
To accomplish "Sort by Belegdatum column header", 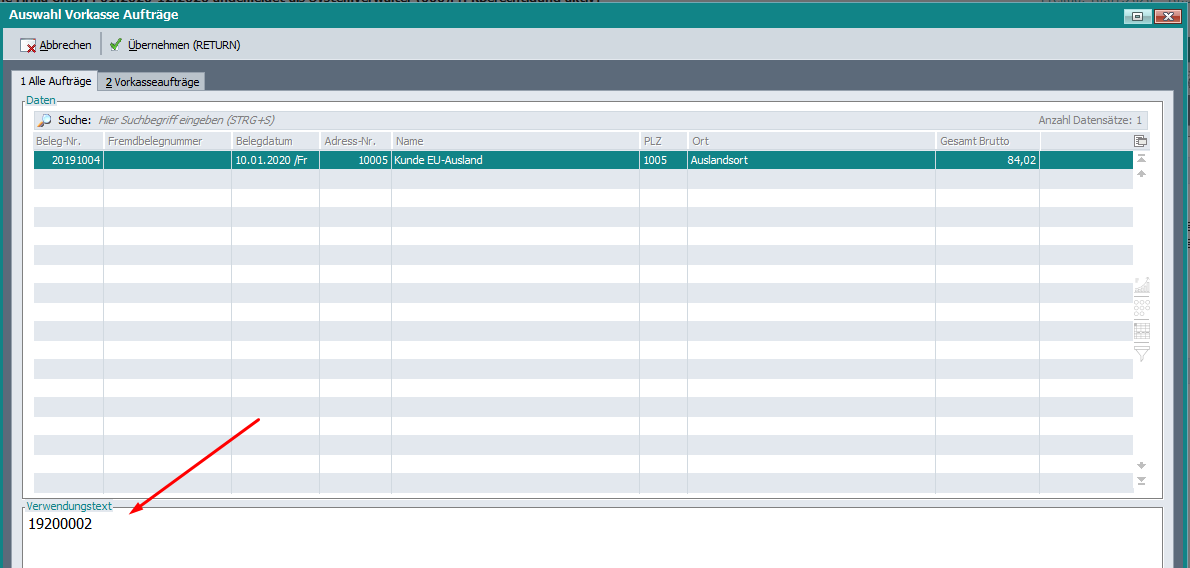I will pos(275,141).
